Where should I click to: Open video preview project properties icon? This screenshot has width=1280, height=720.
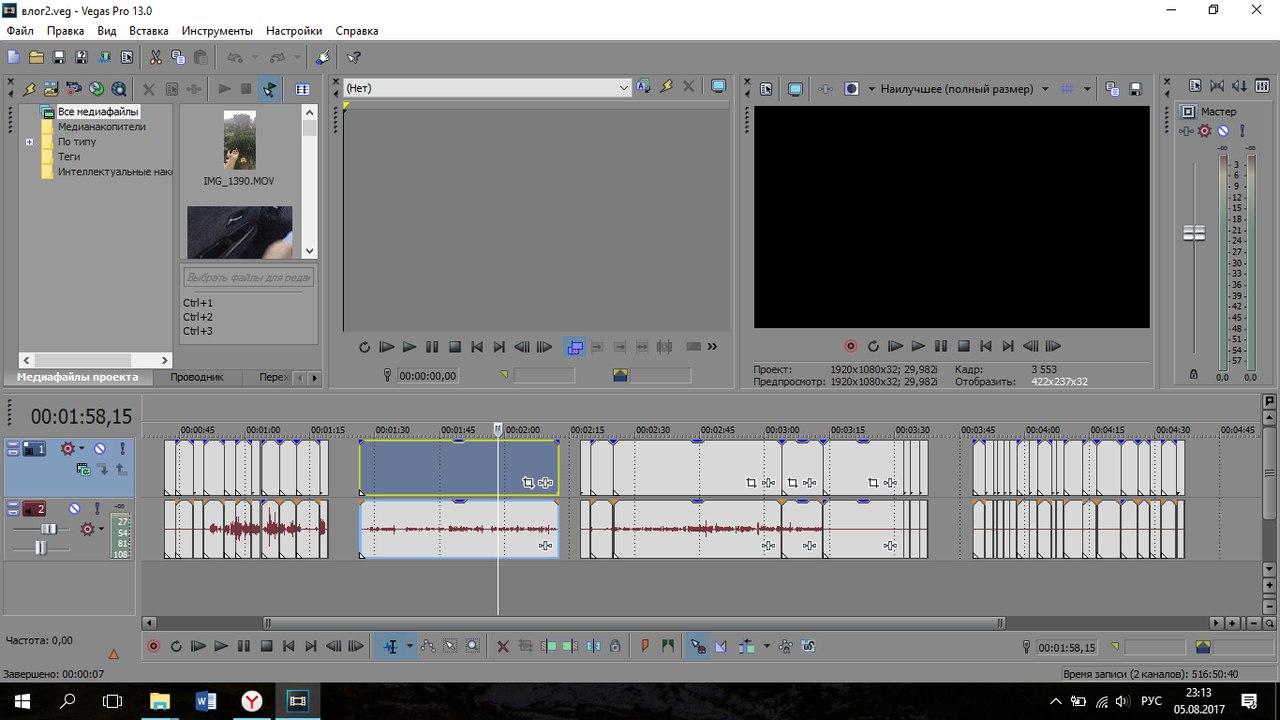point(766,89)
